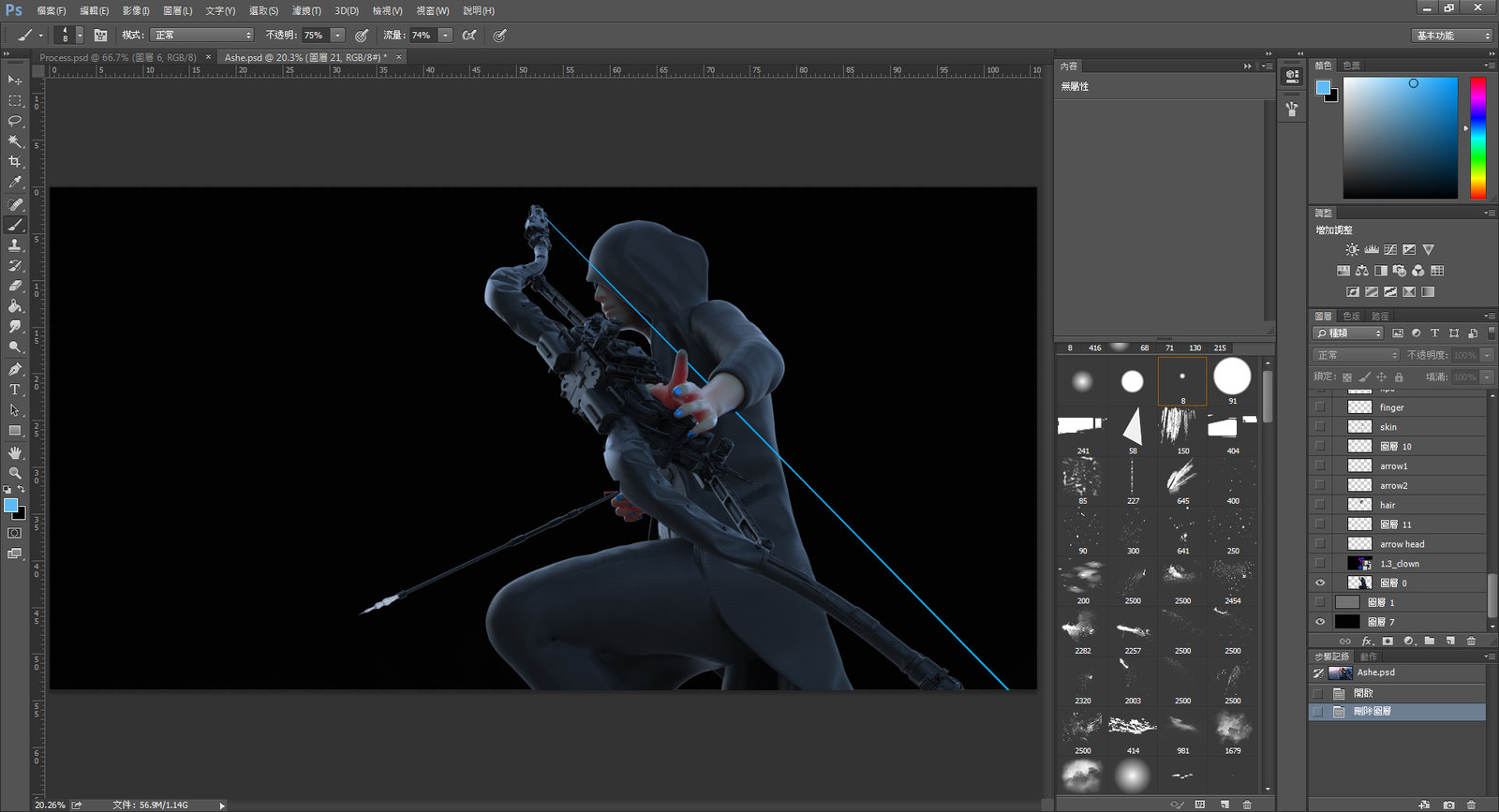
Task: Open the brush panel toggle icon
Action: [x=100, y=35]
